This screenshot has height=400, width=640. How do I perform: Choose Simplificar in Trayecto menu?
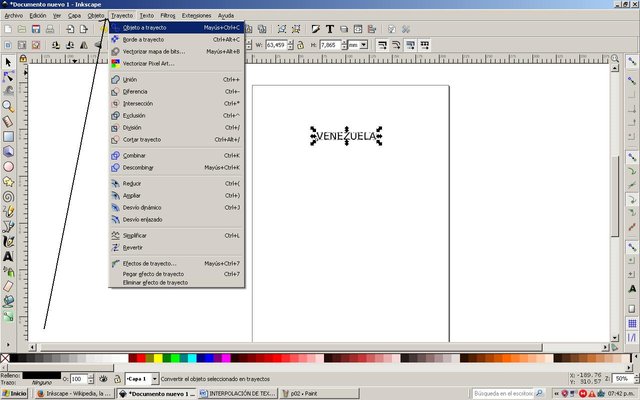point(177,236)
